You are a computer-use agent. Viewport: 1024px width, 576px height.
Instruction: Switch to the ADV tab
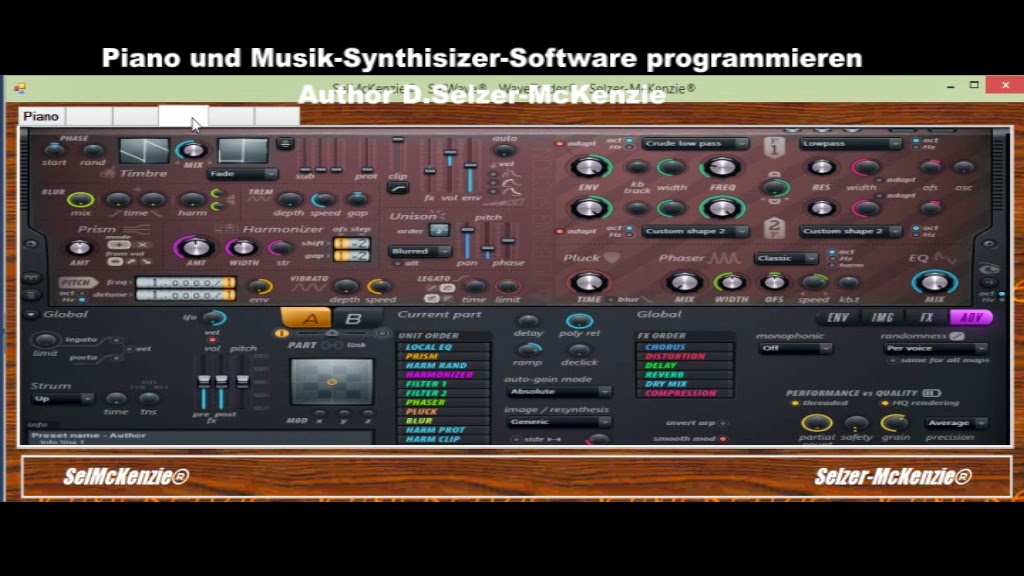(971, 318)
